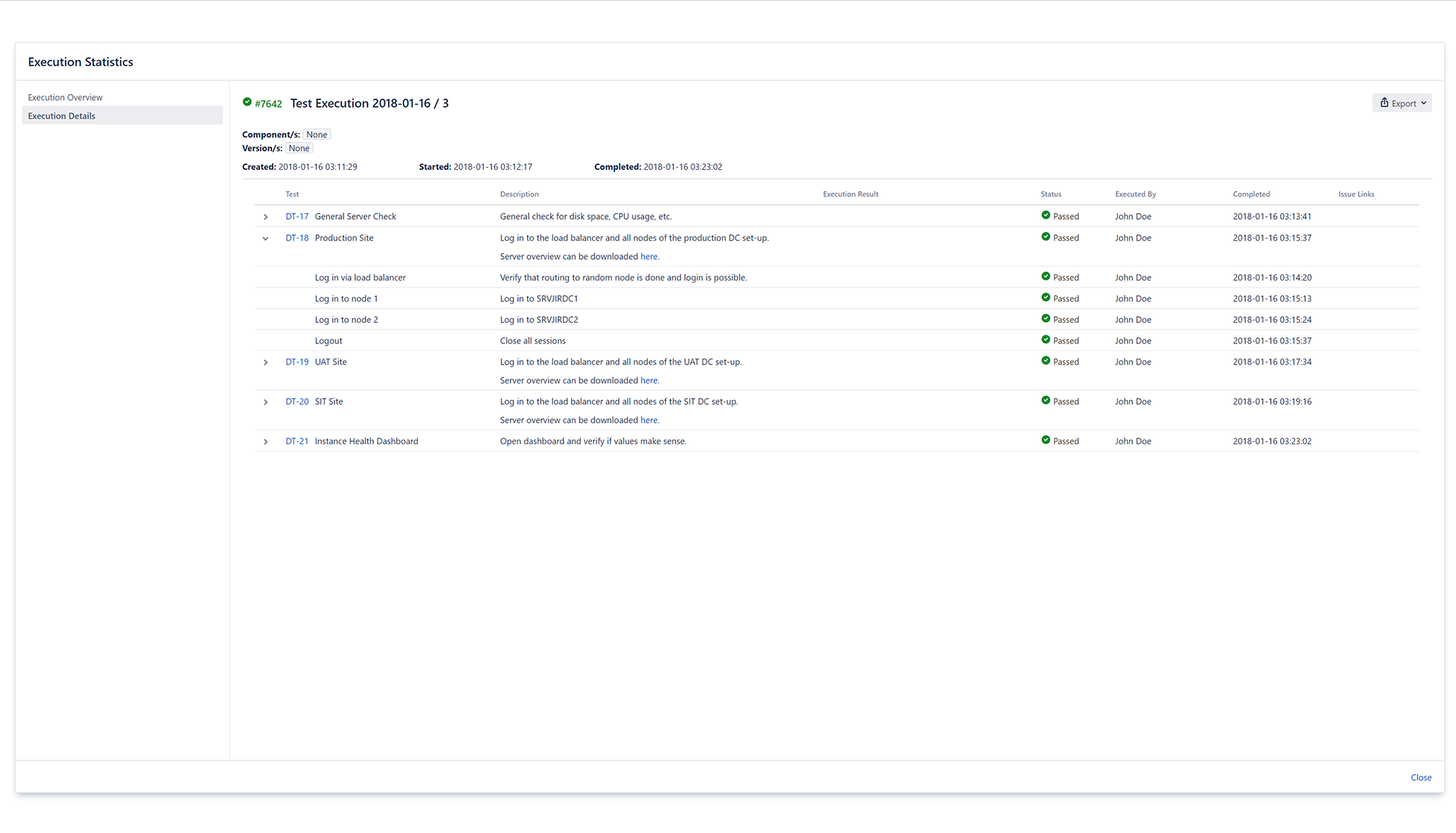Click the None label next to Component/s
This screenshot has width=1456, height=833.
click(x=316, y=134)
